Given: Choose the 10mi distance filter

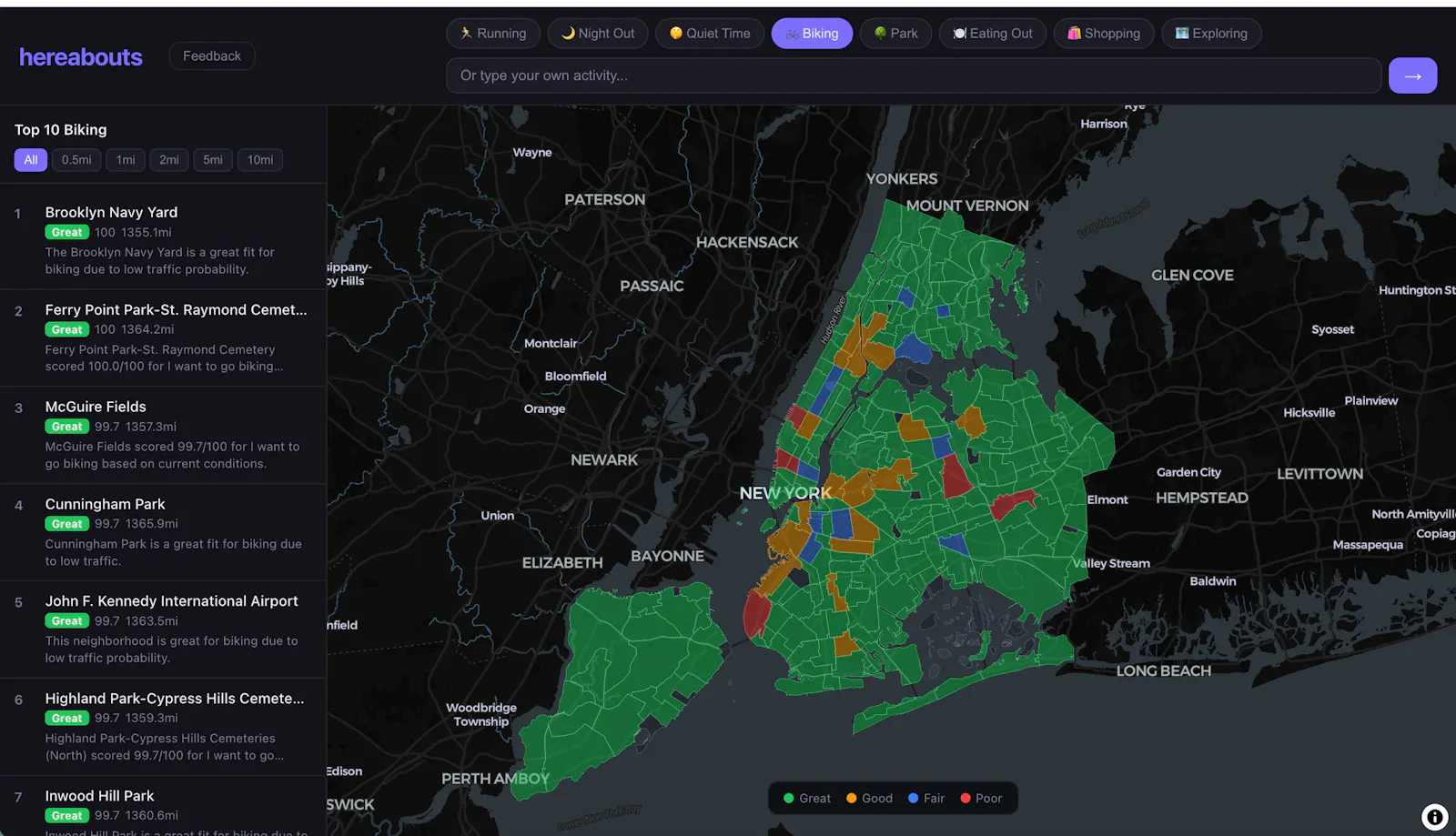Looking at the screenshot, I should pos(260,160).
